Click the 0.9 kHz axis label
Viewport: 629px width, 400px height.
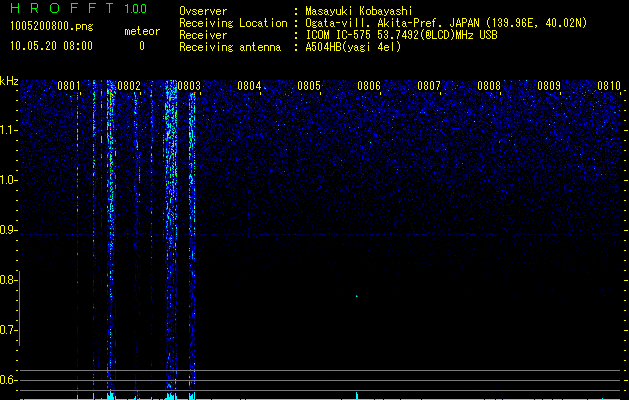8,230
